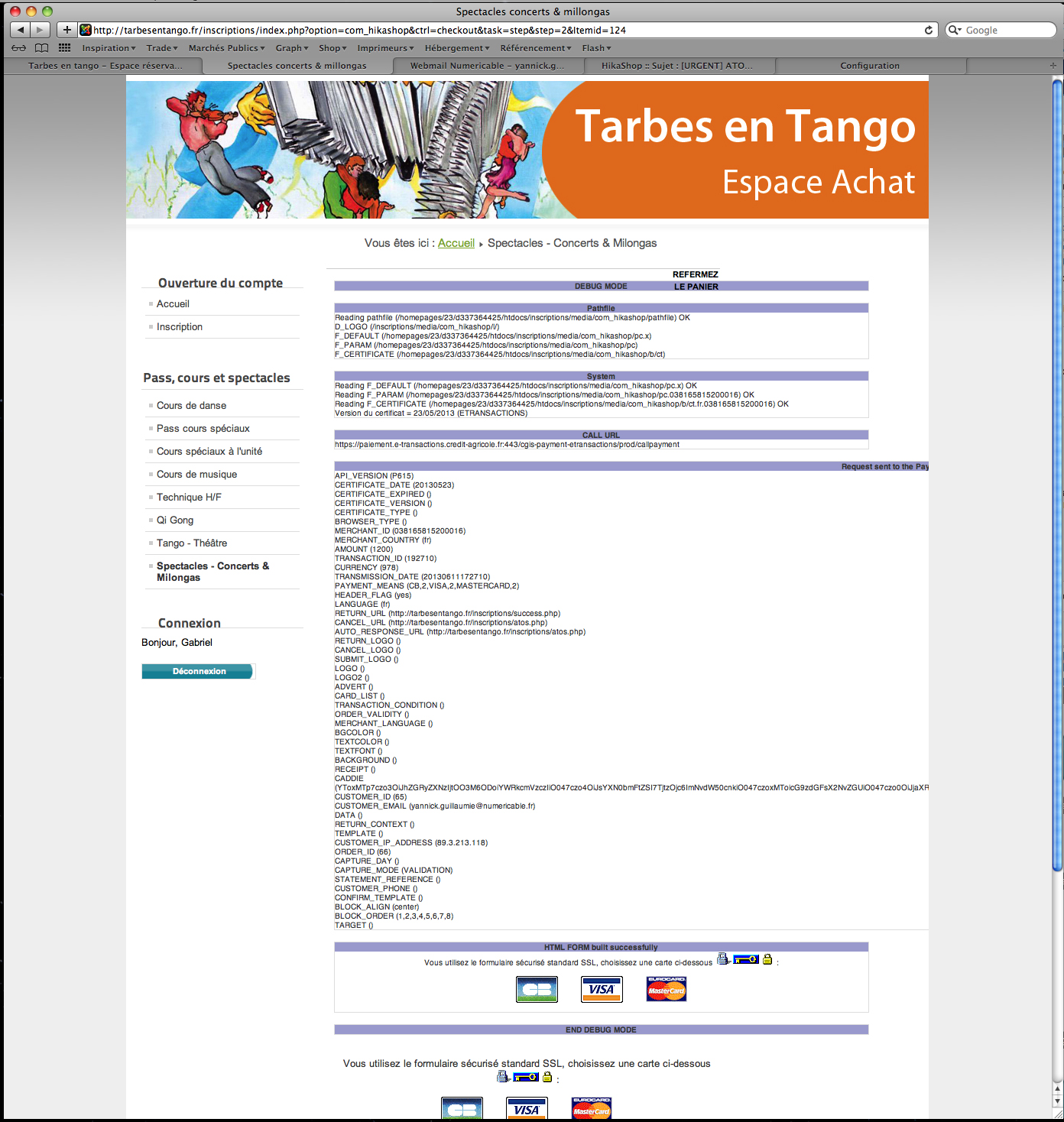Image resolution: width=1064 pixels, height=1122 pixels.
Task: Click the CALL URL payment address text
Action: click(507, 444)
